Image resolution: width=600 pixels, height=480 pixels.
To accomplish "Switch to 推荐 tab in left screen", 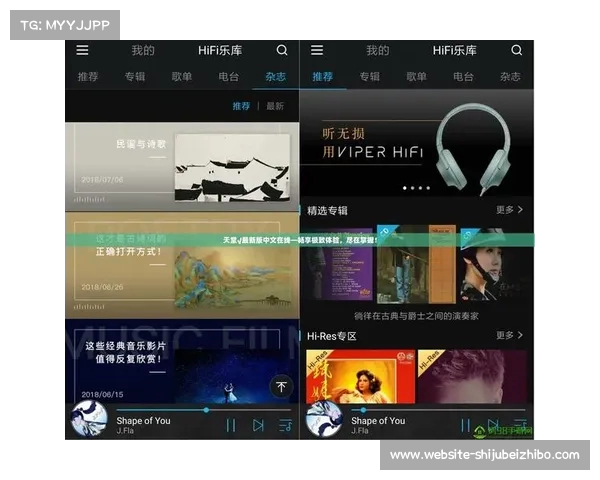I will click(88, 77).
